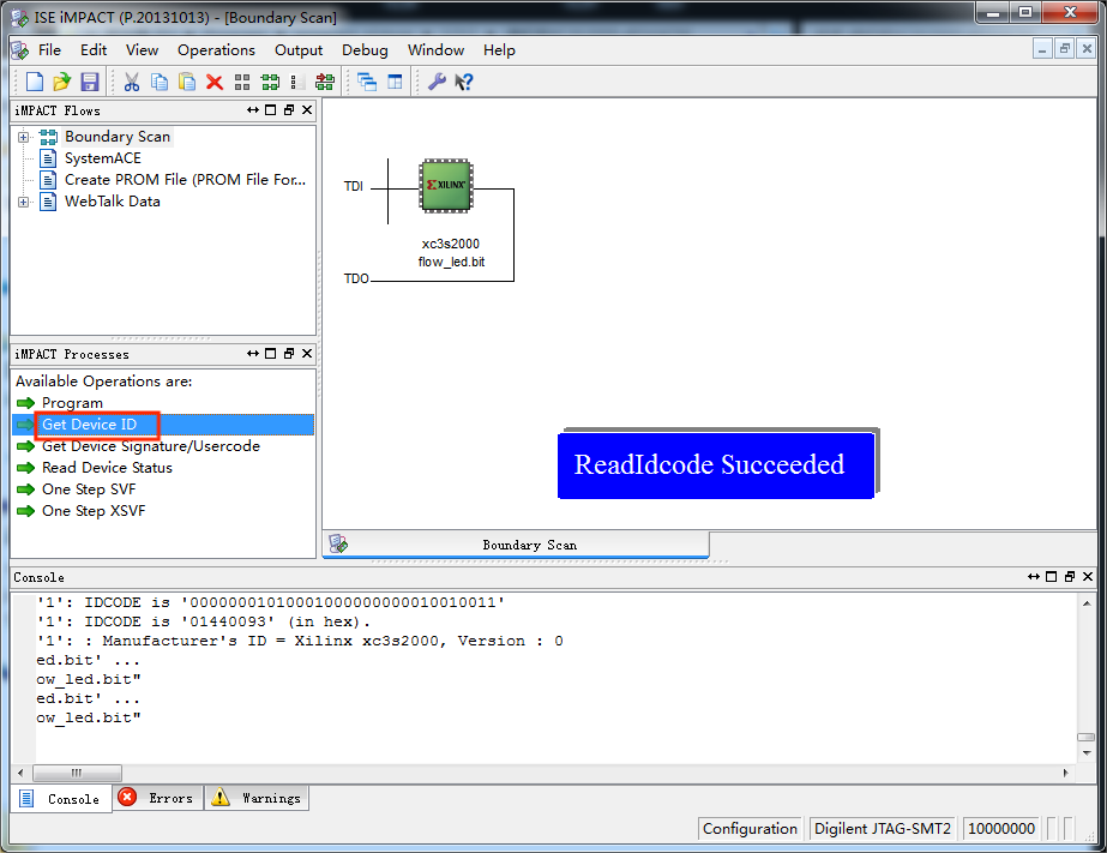
Task: Click the Save floppy disk icon
Action: (x=90, y=82)
